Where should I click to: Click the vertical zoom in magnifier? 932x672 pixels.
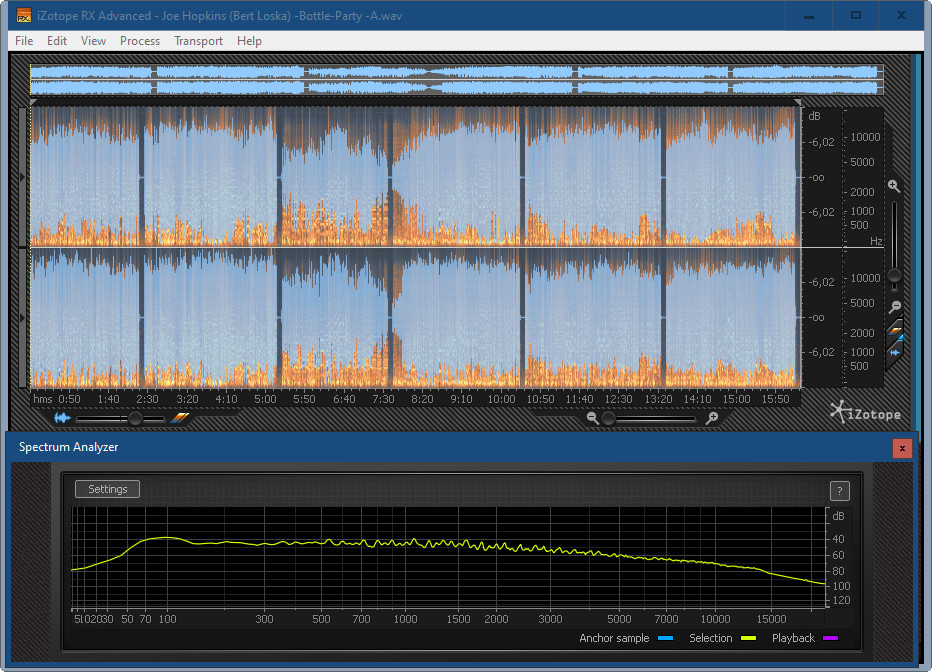point(893,186)
